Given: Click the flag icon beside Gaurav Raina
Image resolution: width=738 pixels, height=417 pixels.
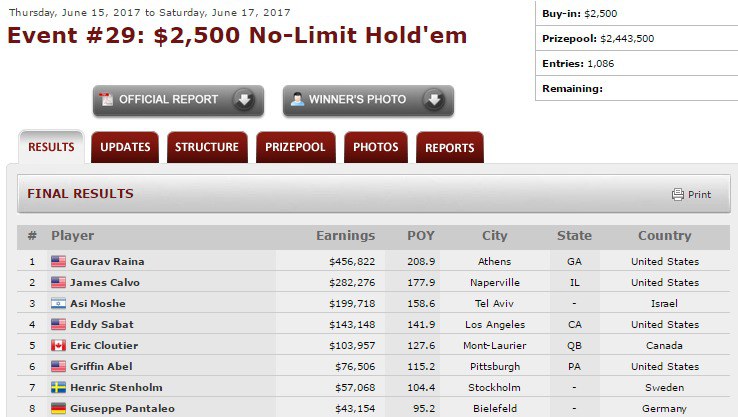Looking at the screenshot, I should pos(58,262).
